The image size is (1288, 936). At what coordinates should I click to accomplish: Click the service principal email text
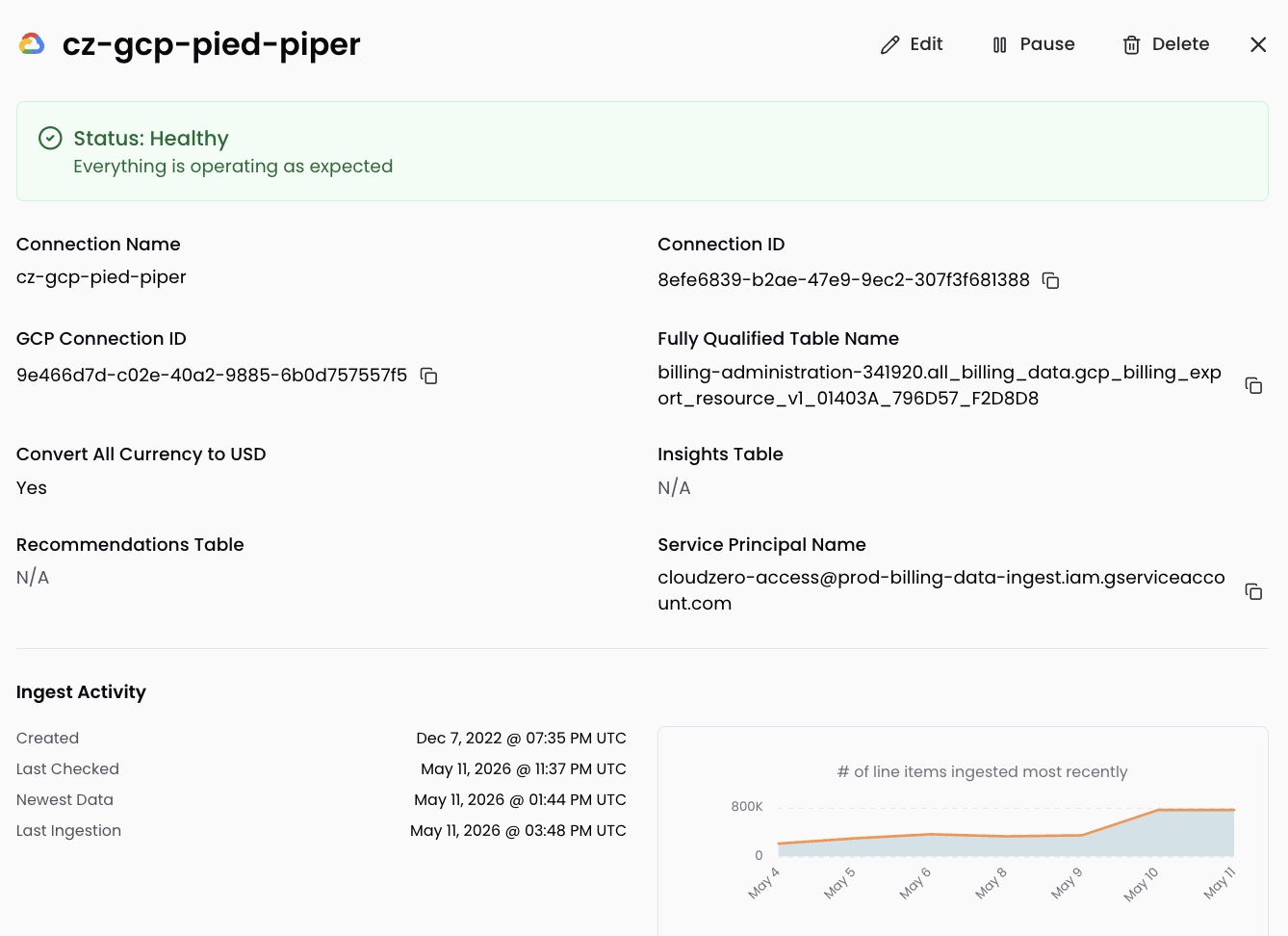pos(941,590)
